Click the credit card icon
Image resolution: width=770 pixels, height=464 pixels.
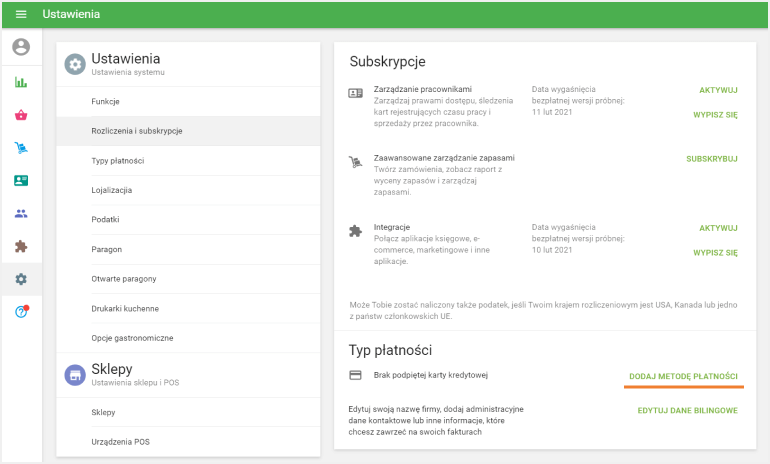(x=355, y=375)
